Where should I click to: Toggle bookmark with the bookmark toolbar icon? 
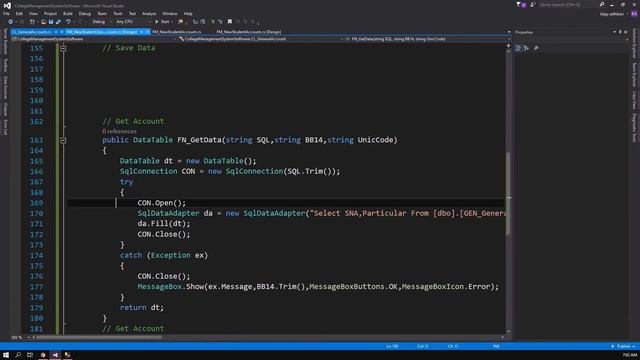coord(230,22)
